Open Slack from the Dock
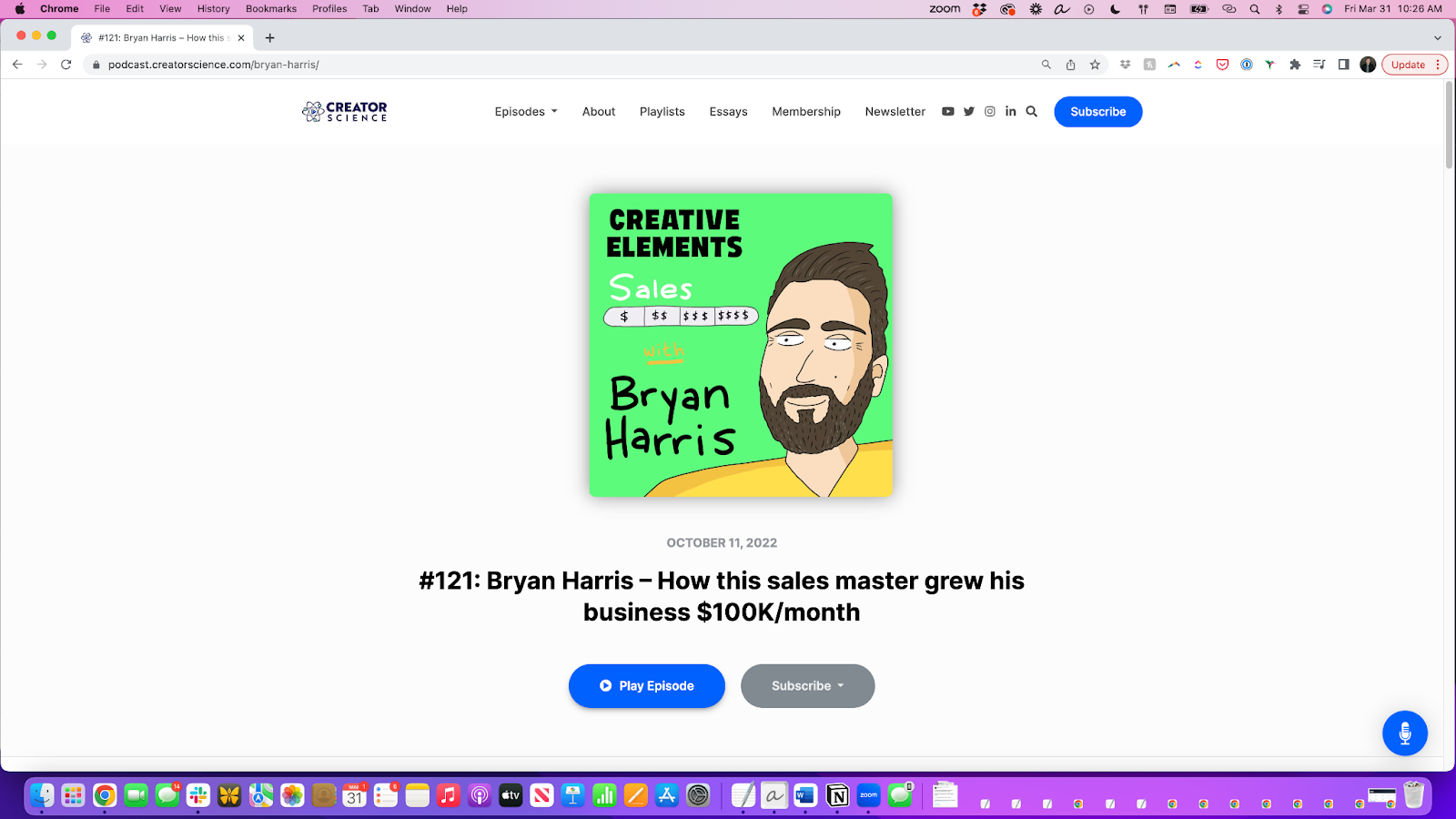 pyautogui.click(x=198, y=795)
